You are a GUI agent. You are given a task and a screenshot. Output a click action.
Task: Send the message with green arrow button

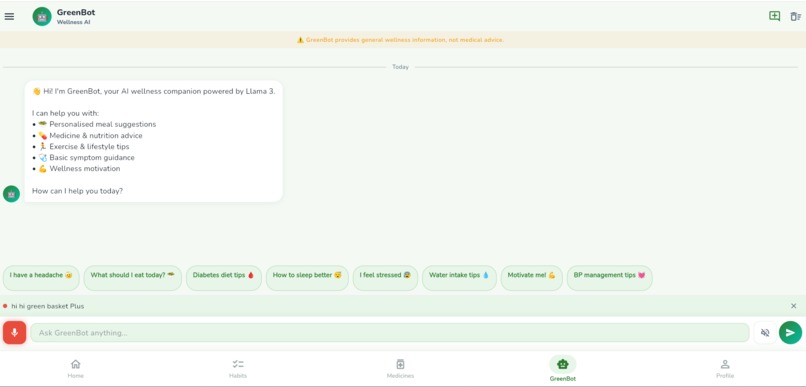click(790, 333)
